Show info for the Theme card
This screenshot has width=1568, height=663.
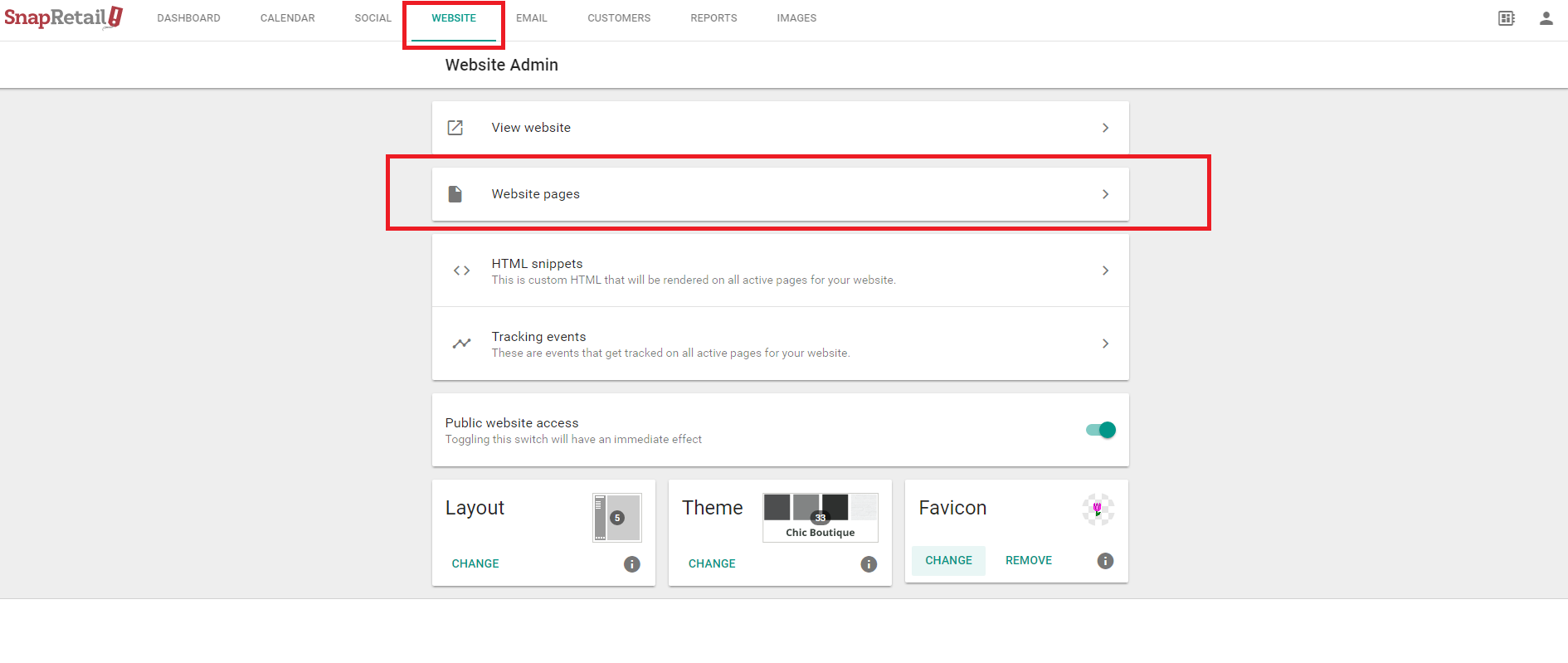tap(869, 564)
